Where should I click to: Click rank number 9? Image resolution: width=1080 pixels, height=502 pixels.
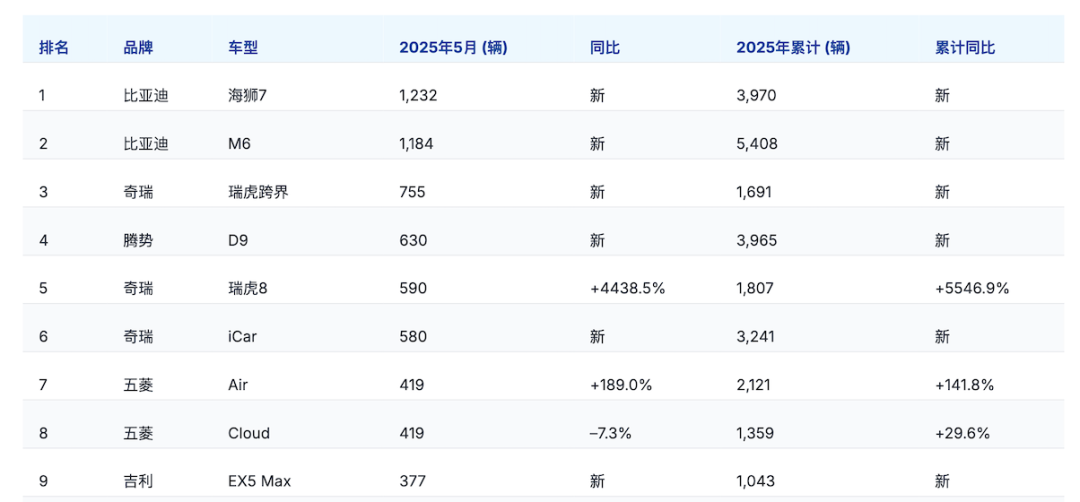pyautogui.click(x=43, y=481)
